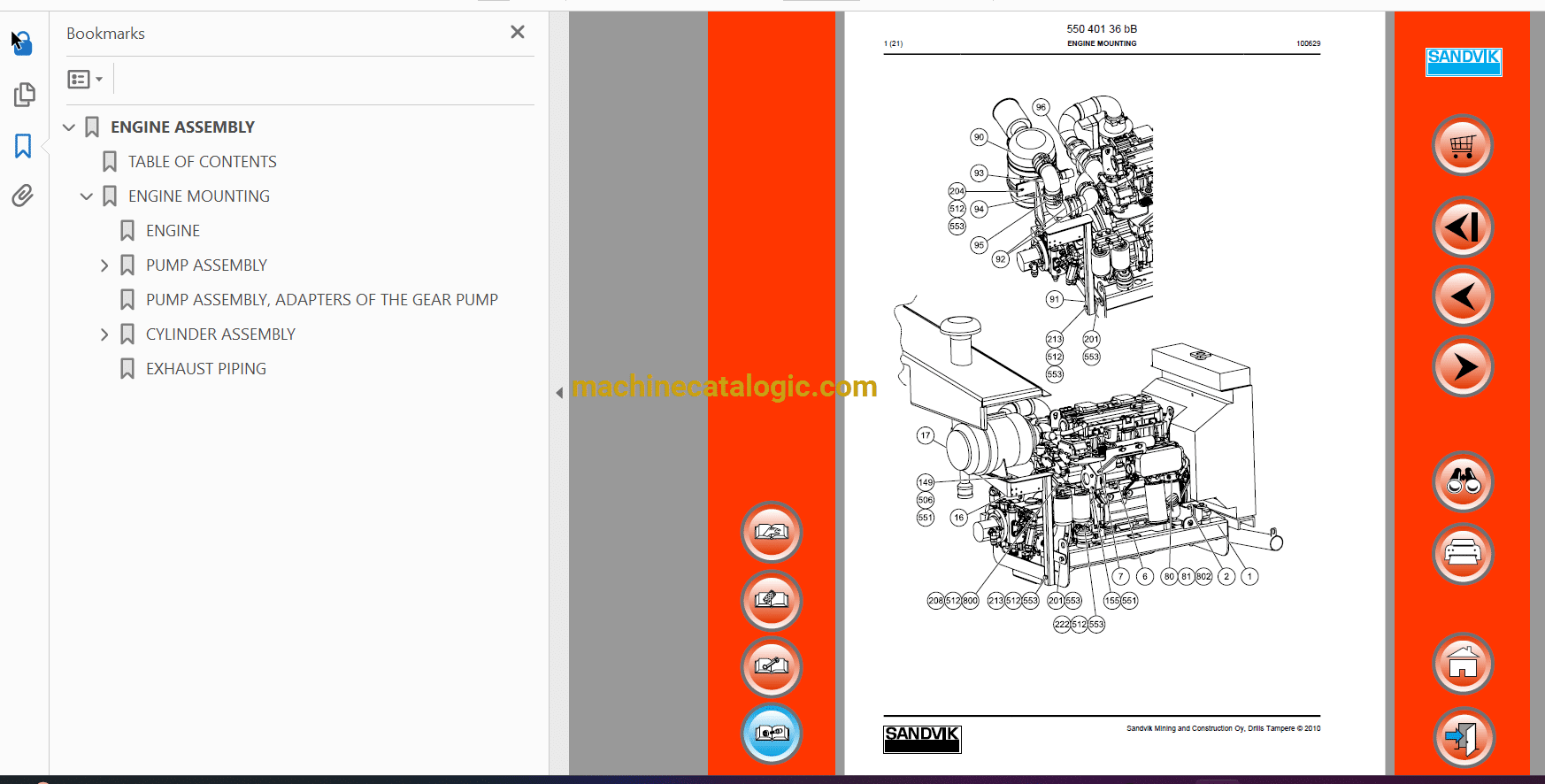Screen dimensions: 1545x784
Task: Exit the manual with the door button
Action: [x=1463, y=737]
